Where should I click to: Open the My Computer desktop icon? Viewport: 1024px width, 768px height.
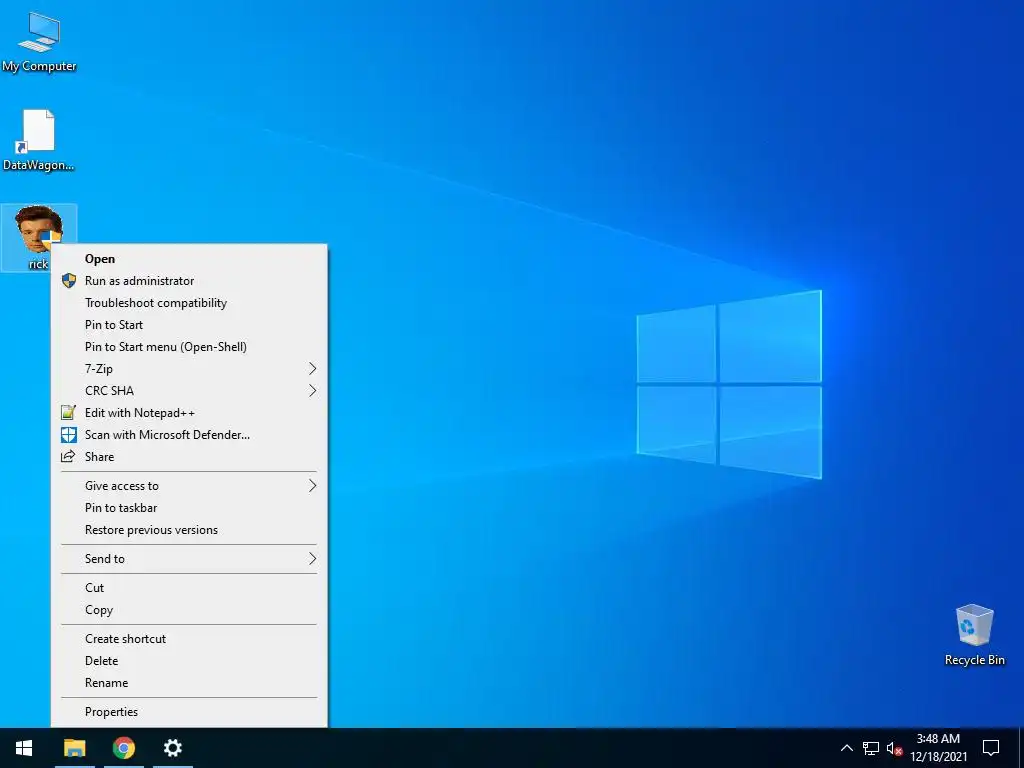39,42
